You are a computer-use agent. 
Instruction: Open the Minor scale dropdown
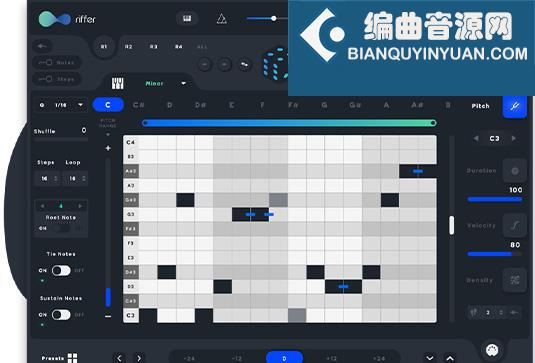184,83
